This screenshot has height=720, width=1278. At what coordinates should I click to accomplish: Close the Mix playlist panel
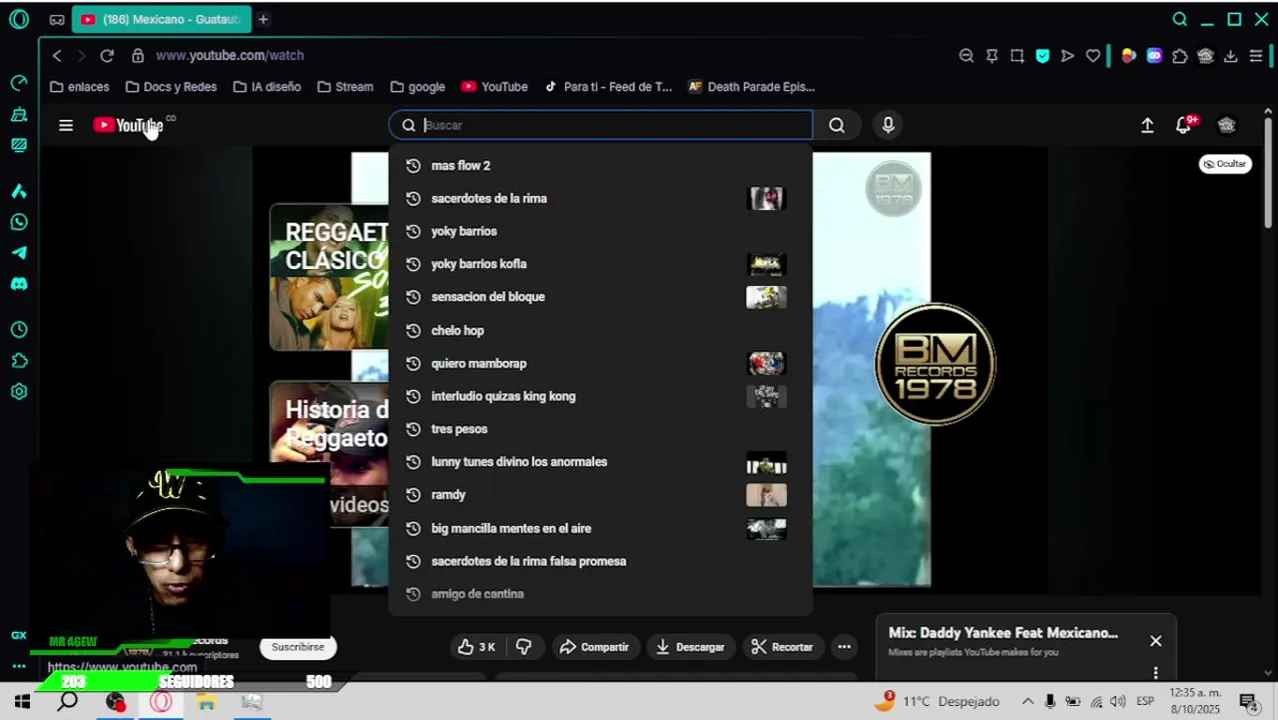(x=1156, y=641)
